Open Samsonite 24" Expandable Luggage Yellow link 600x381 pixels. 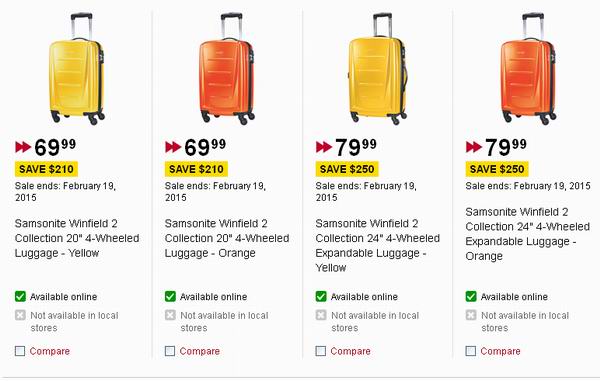pos(378,245)
